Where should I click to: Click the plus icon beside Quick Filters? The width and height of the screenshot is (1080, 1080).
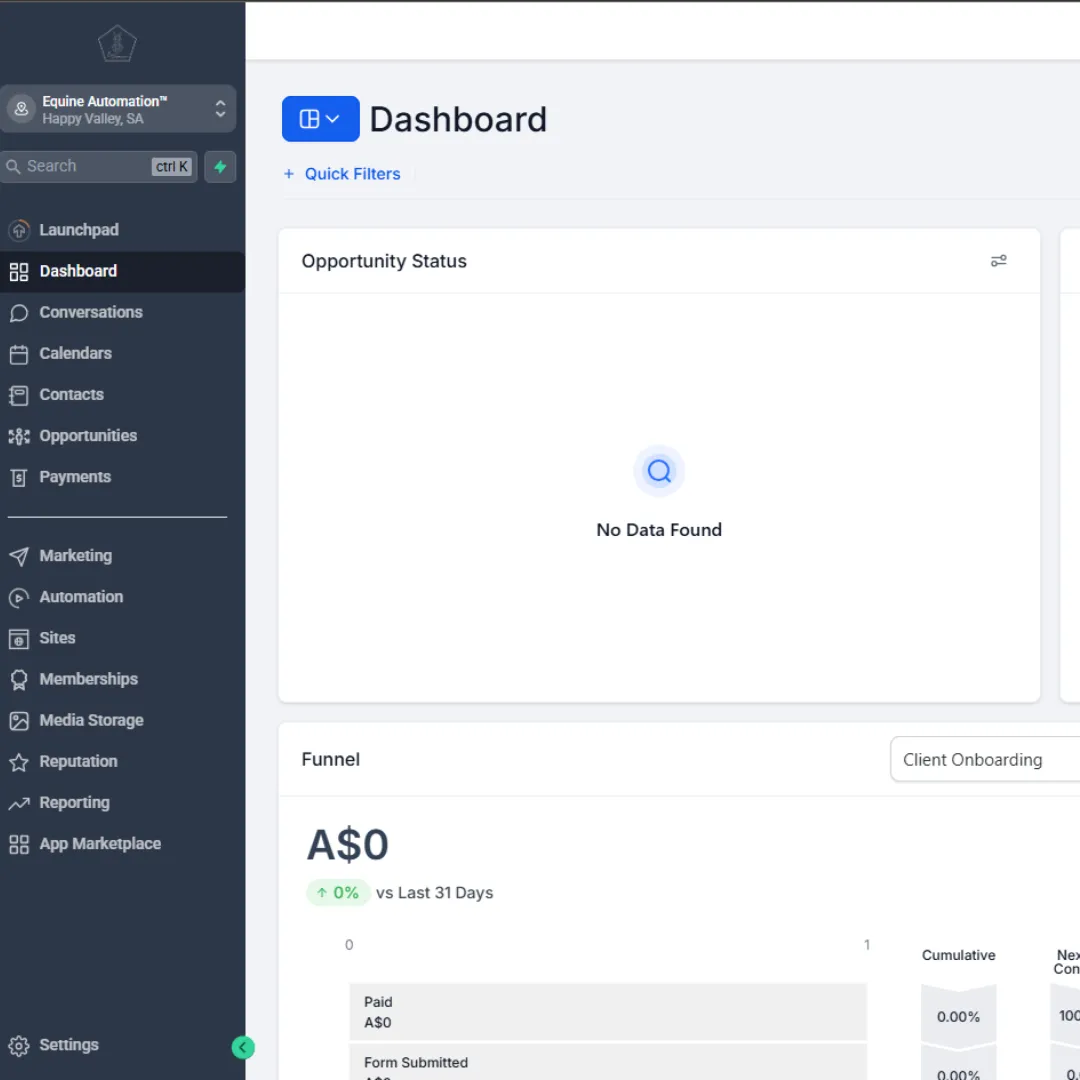coord(289,174)
